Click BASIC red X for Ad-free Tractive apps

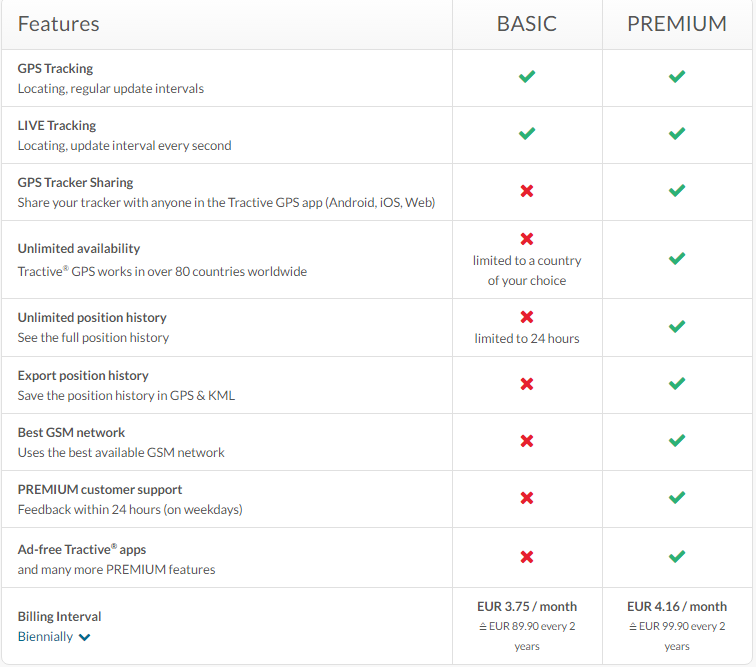pos(526,557)
